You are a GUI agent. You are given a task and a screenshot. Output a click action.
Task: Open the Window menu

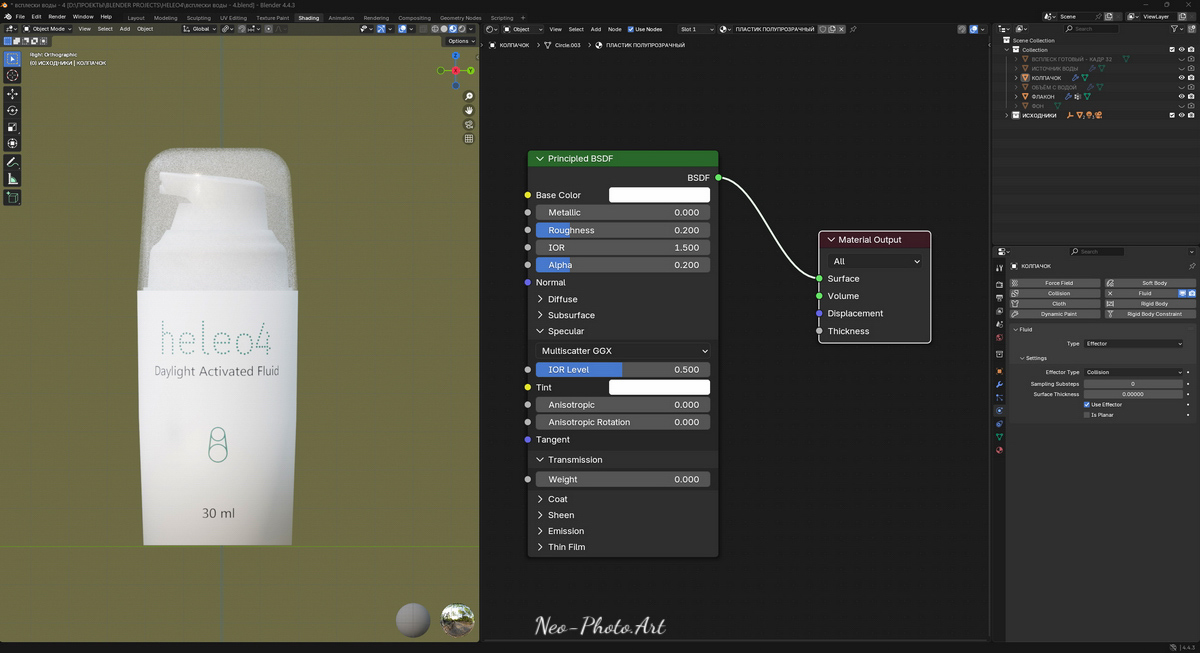83,17
